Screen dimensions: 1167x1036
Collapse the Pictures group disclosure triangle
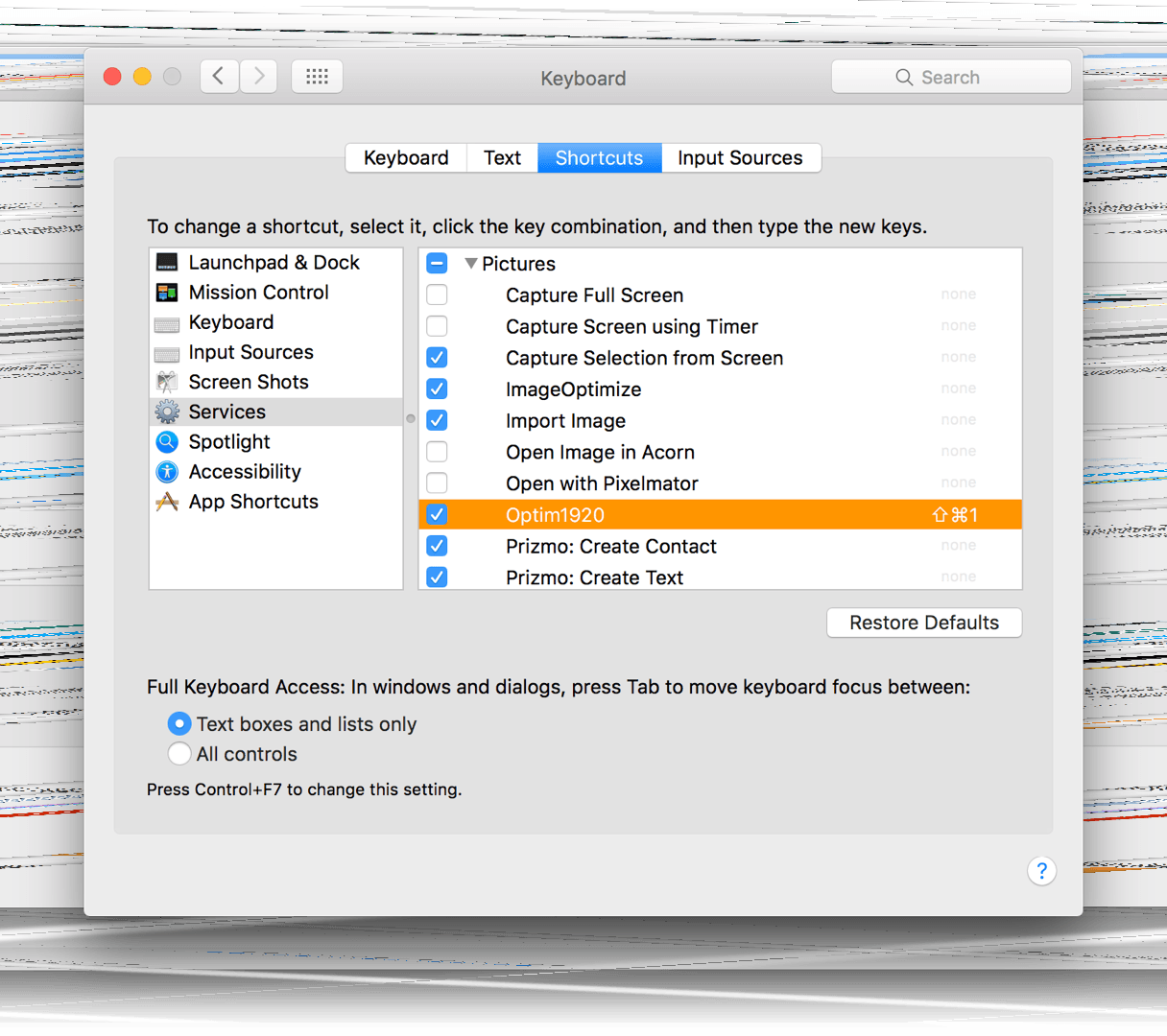471,264
